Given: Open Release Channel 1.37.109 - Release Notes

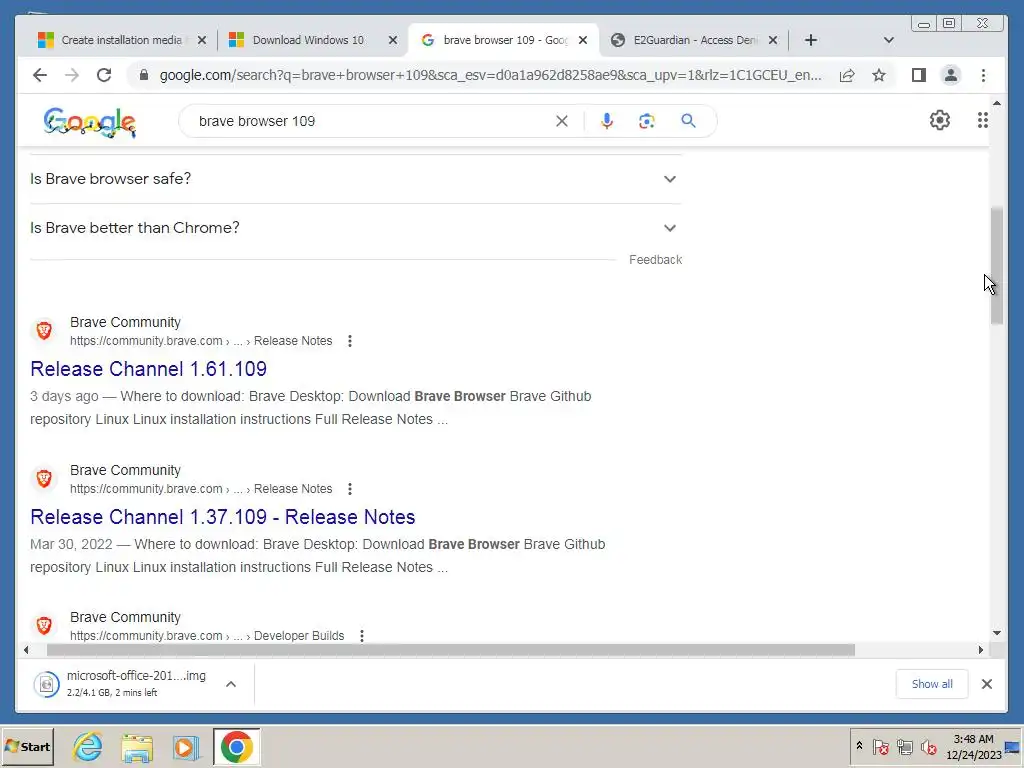Looking at the screenshot, I should click(223, 517).
